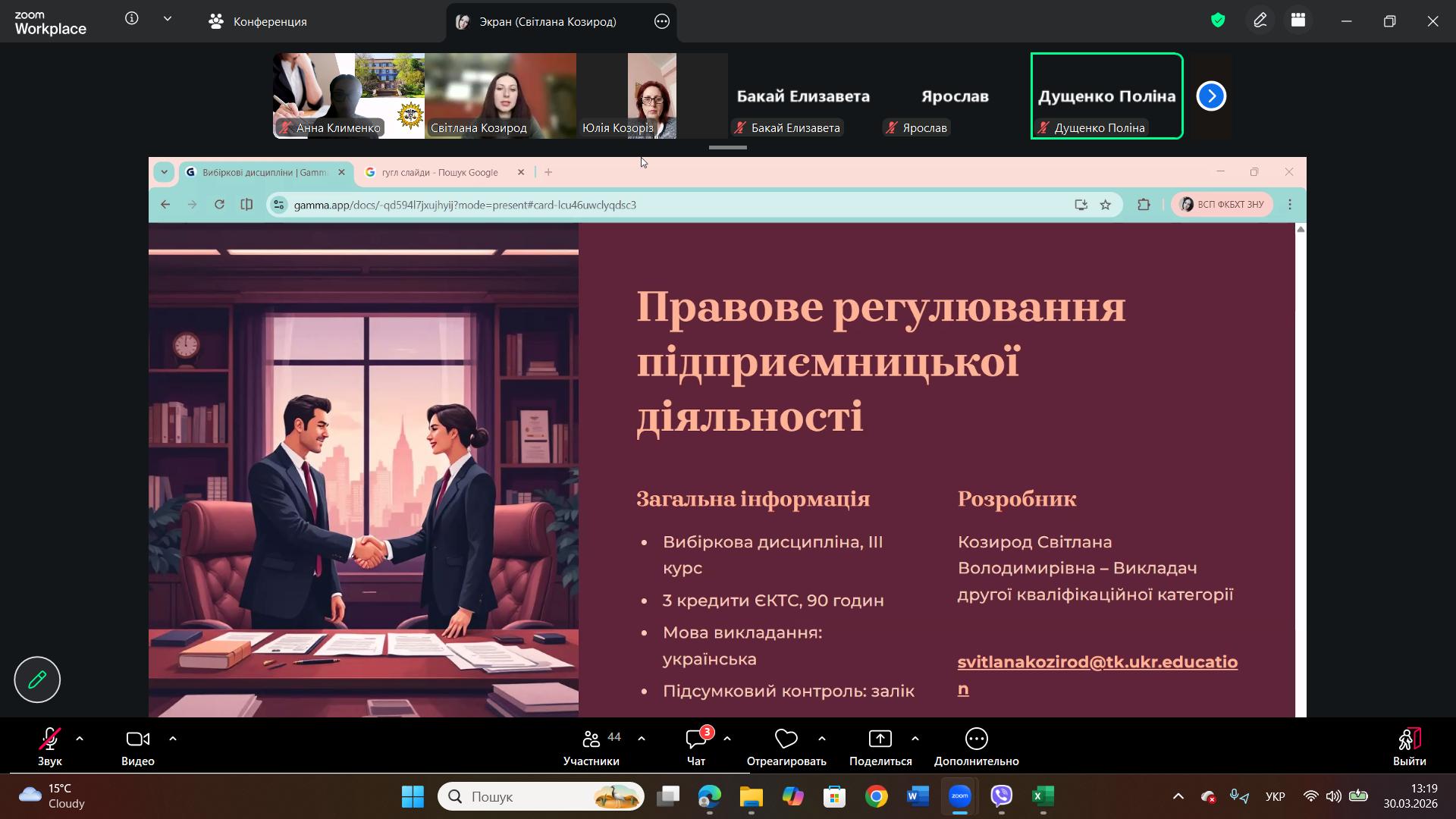Toggle the floating green pencil annotate button
This screenshot has height=819, width=1456.
(x=37, y=679)
